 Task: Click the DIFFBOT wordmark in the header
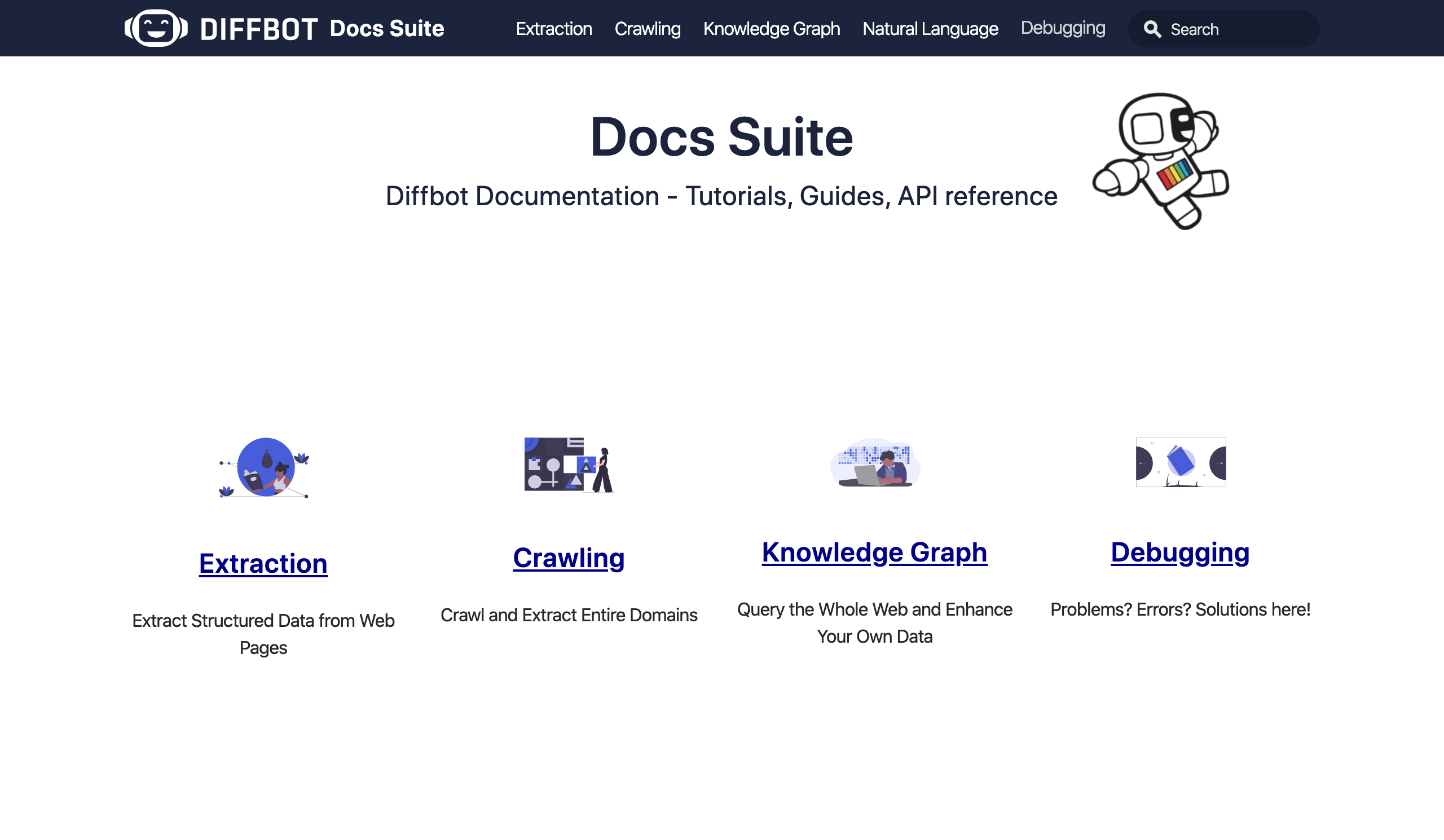[x=259, y=29]
